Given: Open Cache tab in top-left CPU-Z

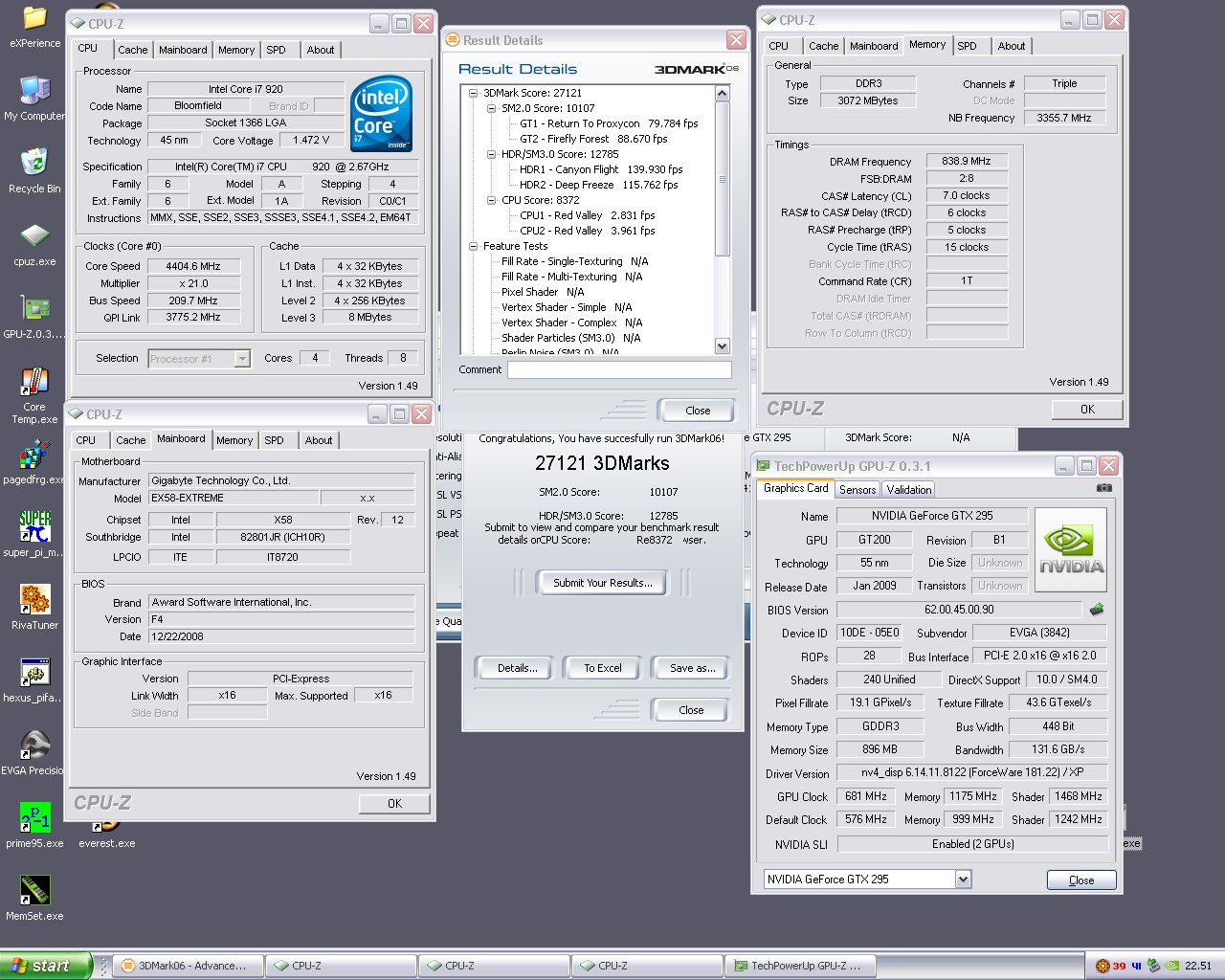Looking at the screenshot, I should point(133,50).
